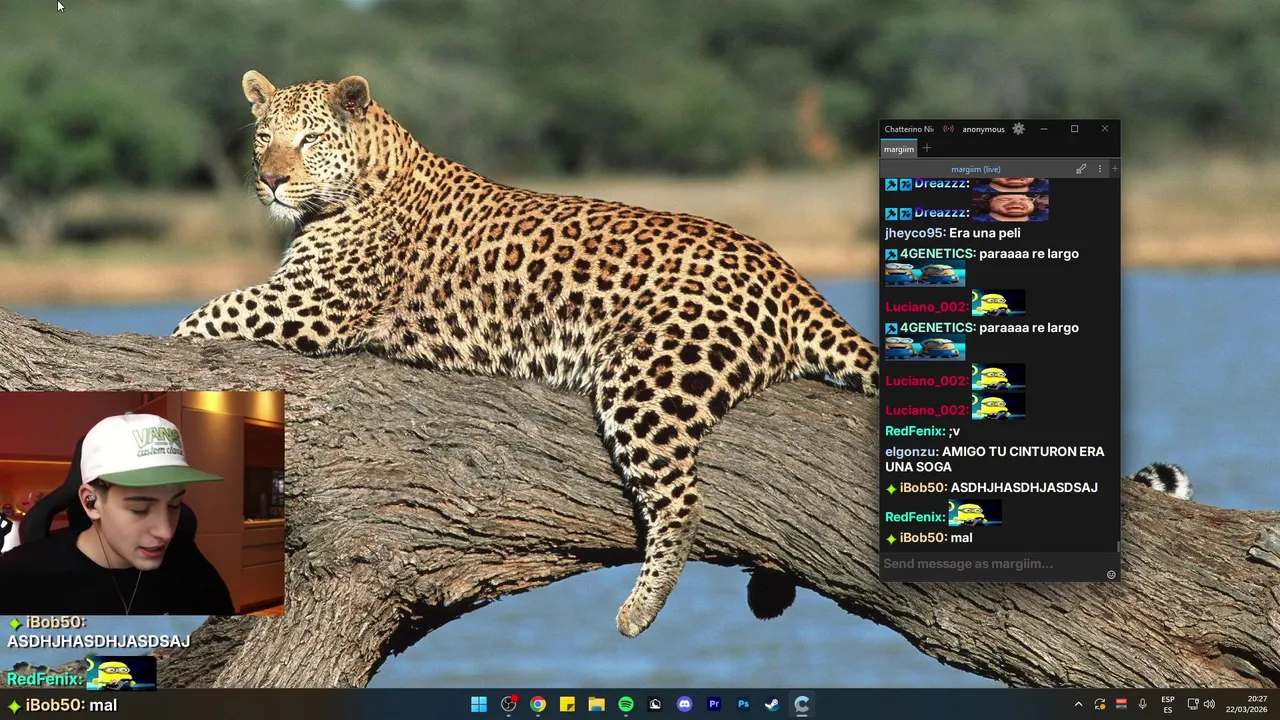
Task: Click RedFenix on the ;v message
Action: [915, 431]
